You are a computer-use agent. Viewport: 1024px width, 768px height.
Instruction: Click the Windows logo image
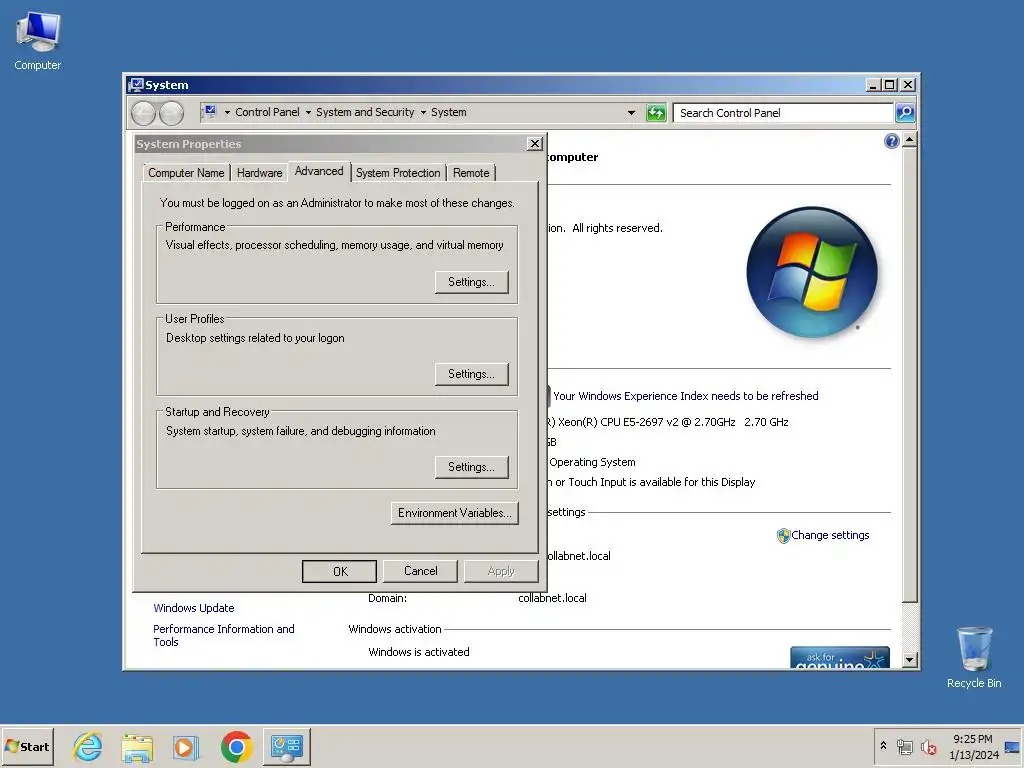point(812,272)
